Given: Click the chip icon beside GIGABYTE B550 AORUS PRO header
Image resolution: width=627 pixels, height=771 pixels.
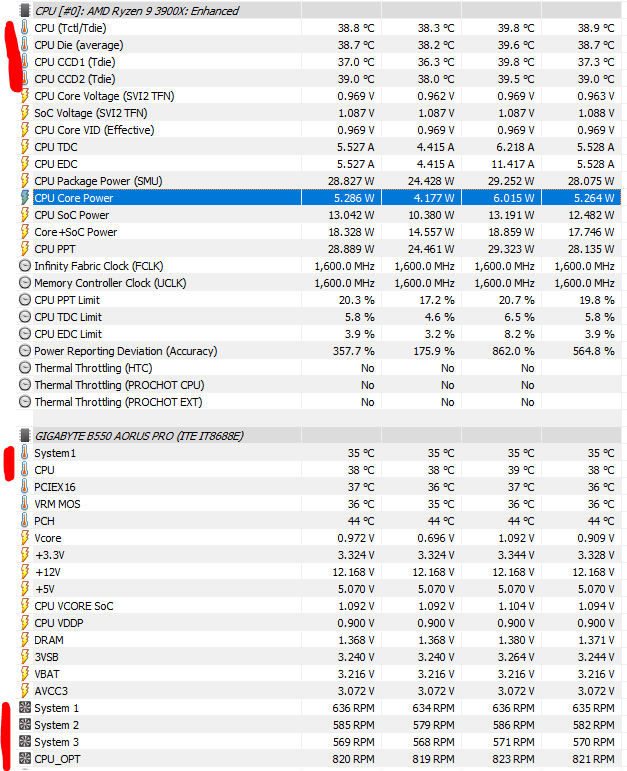Looking at the screenshot, I should [25, 436].
